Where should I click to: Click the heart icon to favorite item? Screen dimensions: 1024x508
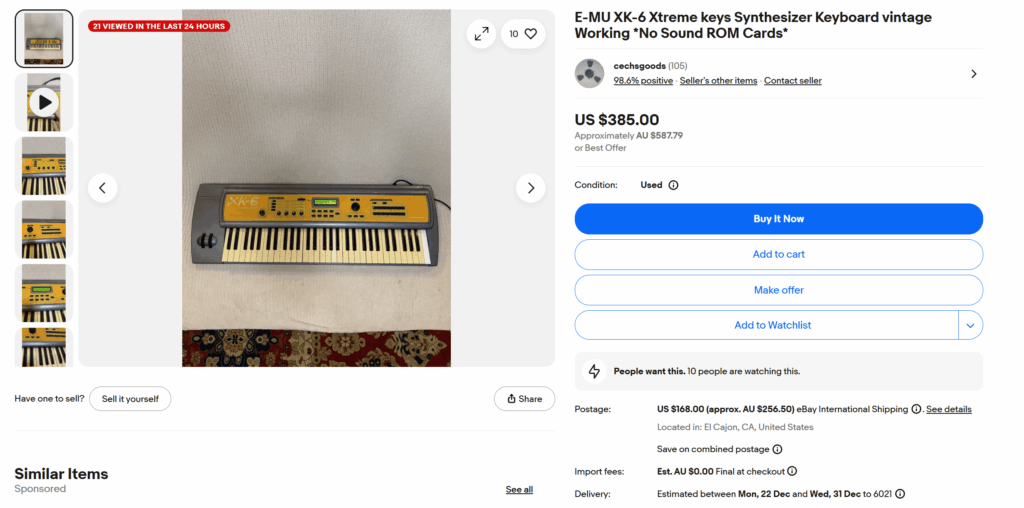[530, 34]
